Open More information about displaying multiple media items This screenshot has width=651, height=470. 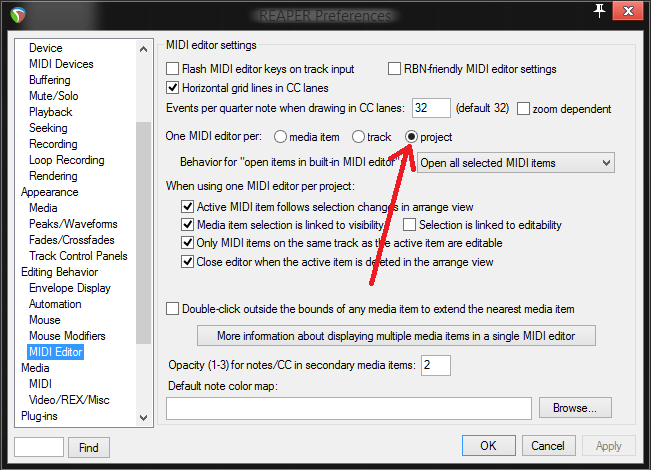396,335
